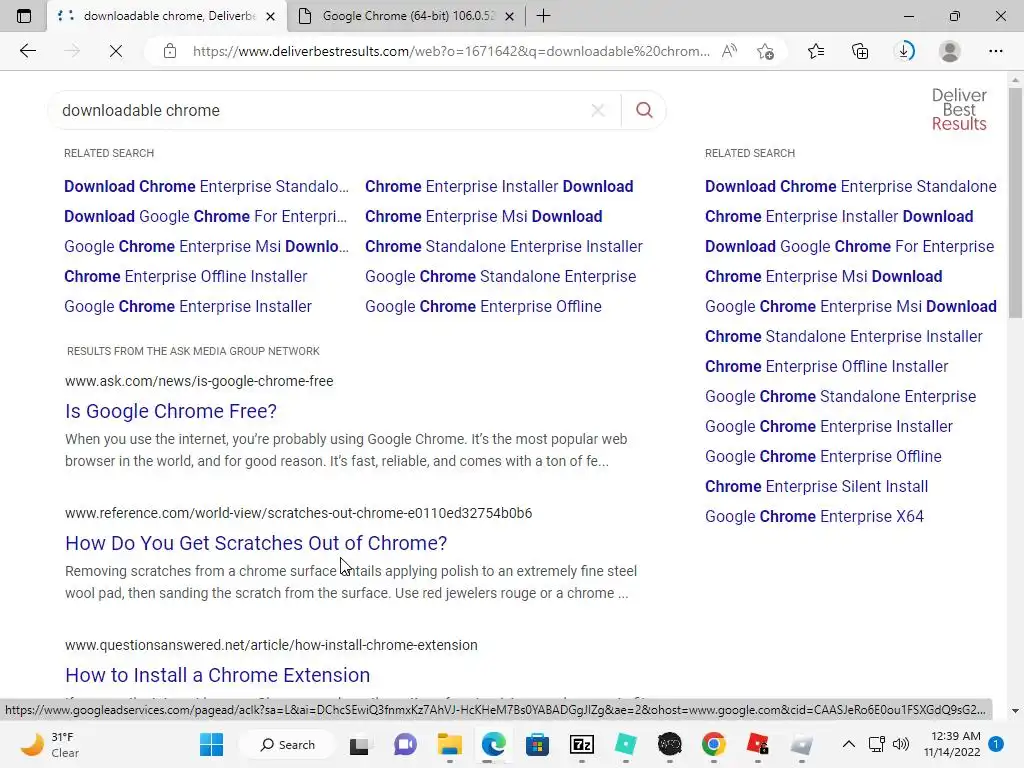
Task: Open the tab actions menu icon
Action: point(24,16)
